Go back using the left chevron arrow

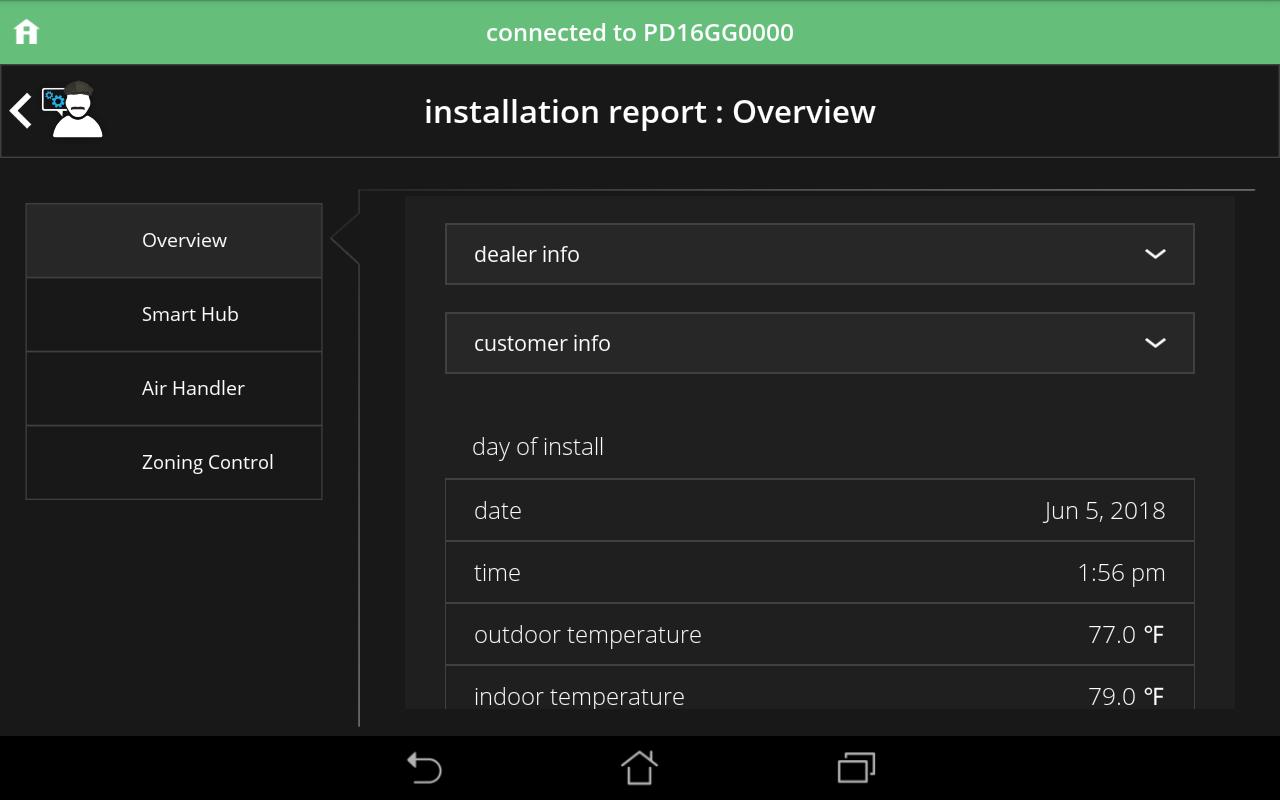coord(20,110)
